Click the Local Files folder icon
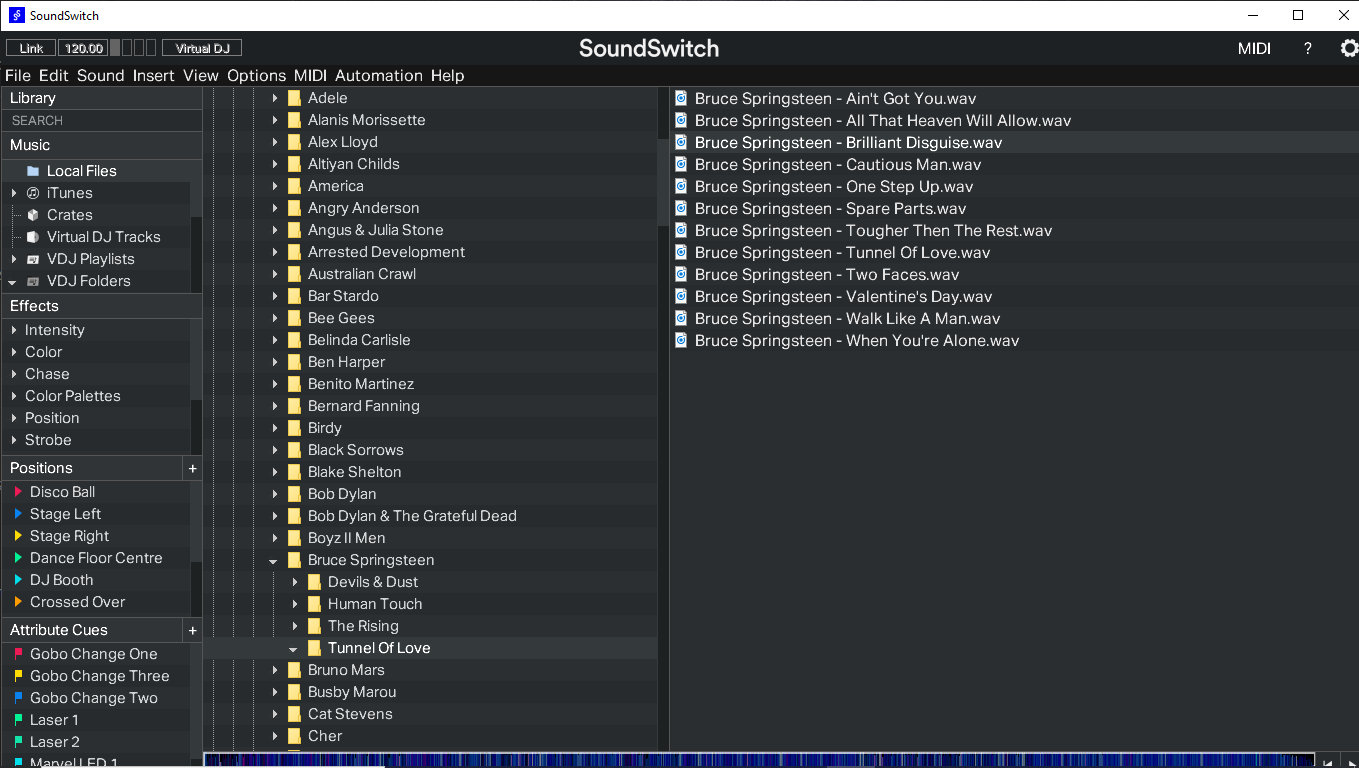The width and height of the screenshot is (1359, 768). pyautogui.click(x=33, y=171)
